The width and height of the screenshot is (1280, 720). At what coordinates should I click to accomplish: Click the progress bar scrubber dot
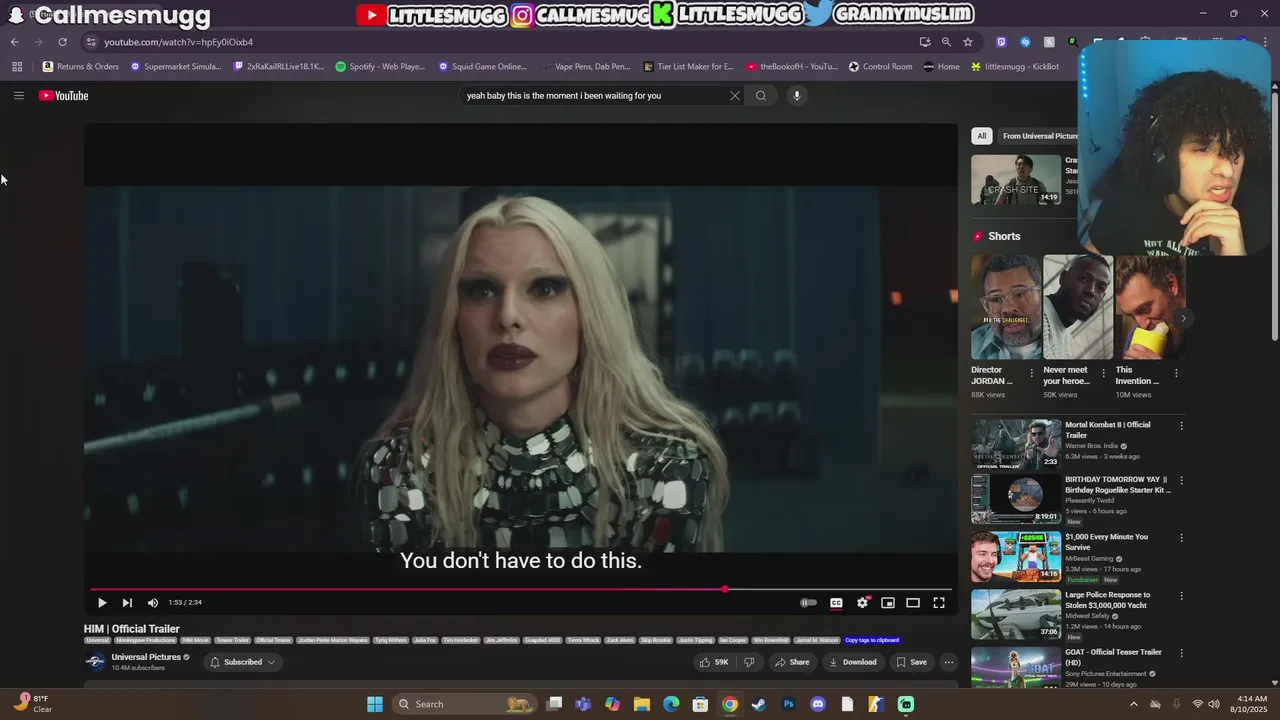[x=725, y=589]
